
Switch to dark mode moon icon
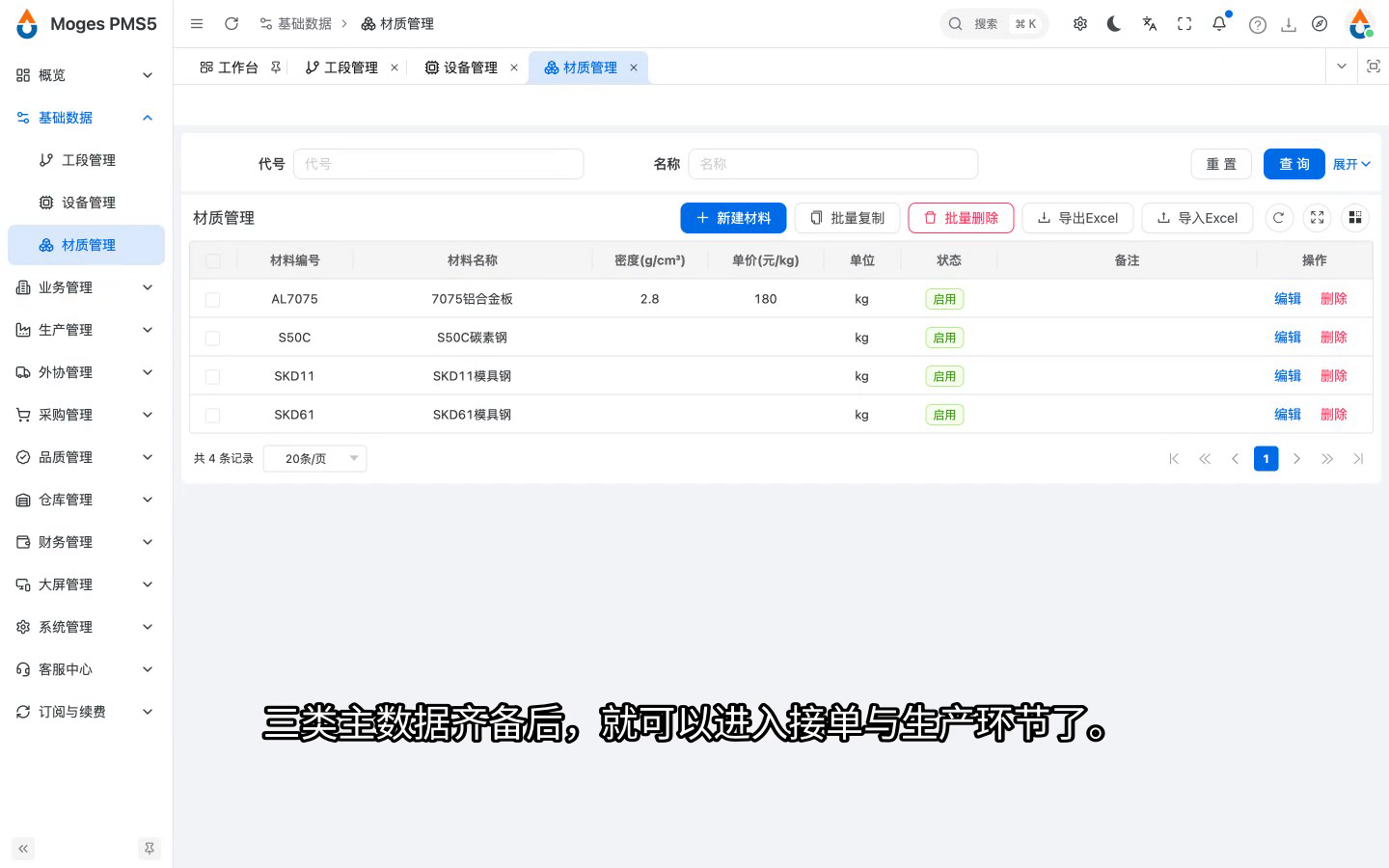click(1114, 24)
